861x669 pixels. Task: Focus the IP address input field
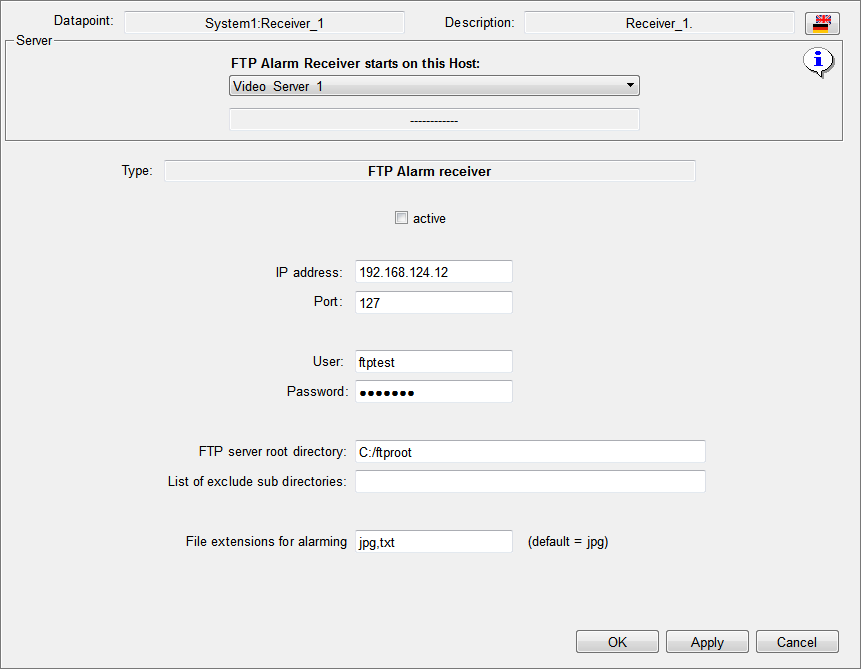(433, 272)
